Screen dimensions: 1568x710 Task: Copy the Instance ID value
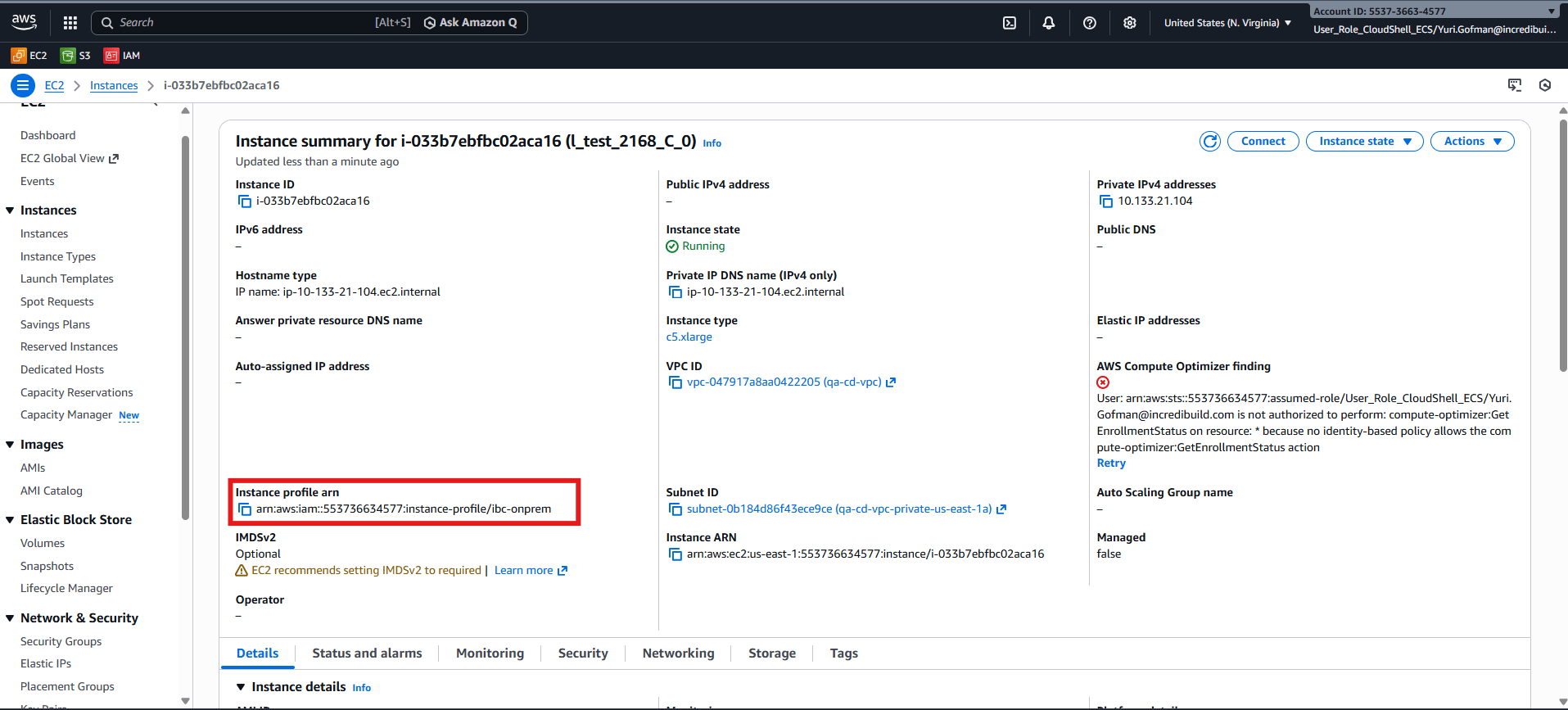(244, 201)
